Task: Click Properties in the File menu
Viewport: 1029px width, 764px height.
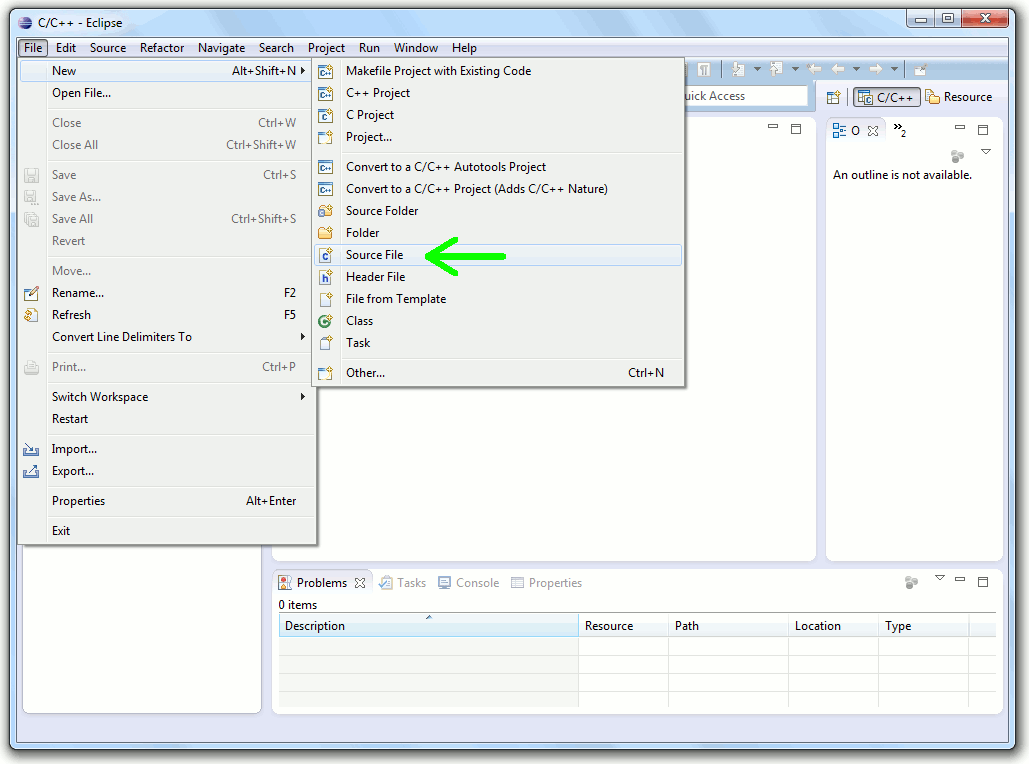Action: pos(167,501)
